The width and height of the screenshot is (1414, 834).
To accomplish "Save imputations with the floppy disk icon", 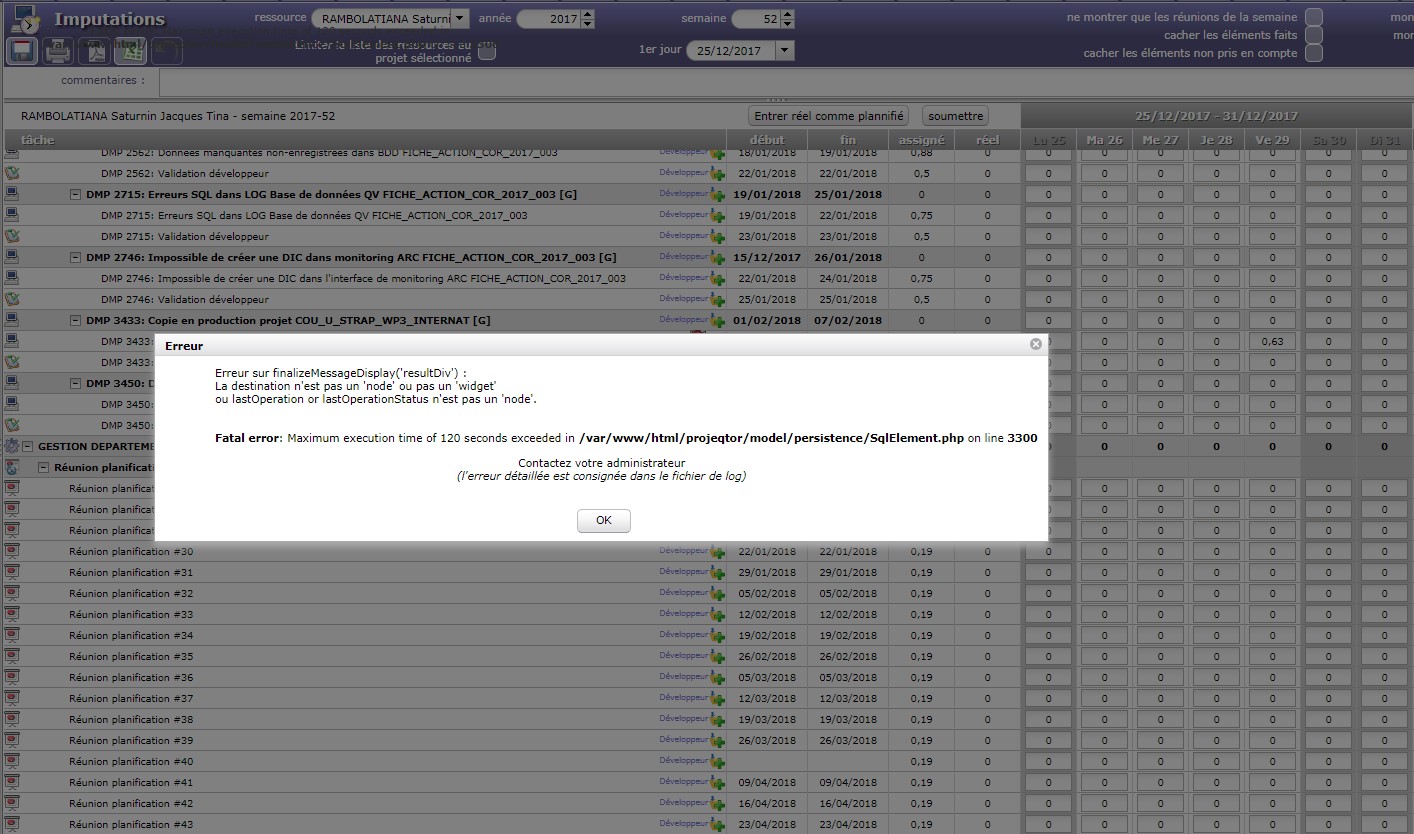I will (22, 51).
